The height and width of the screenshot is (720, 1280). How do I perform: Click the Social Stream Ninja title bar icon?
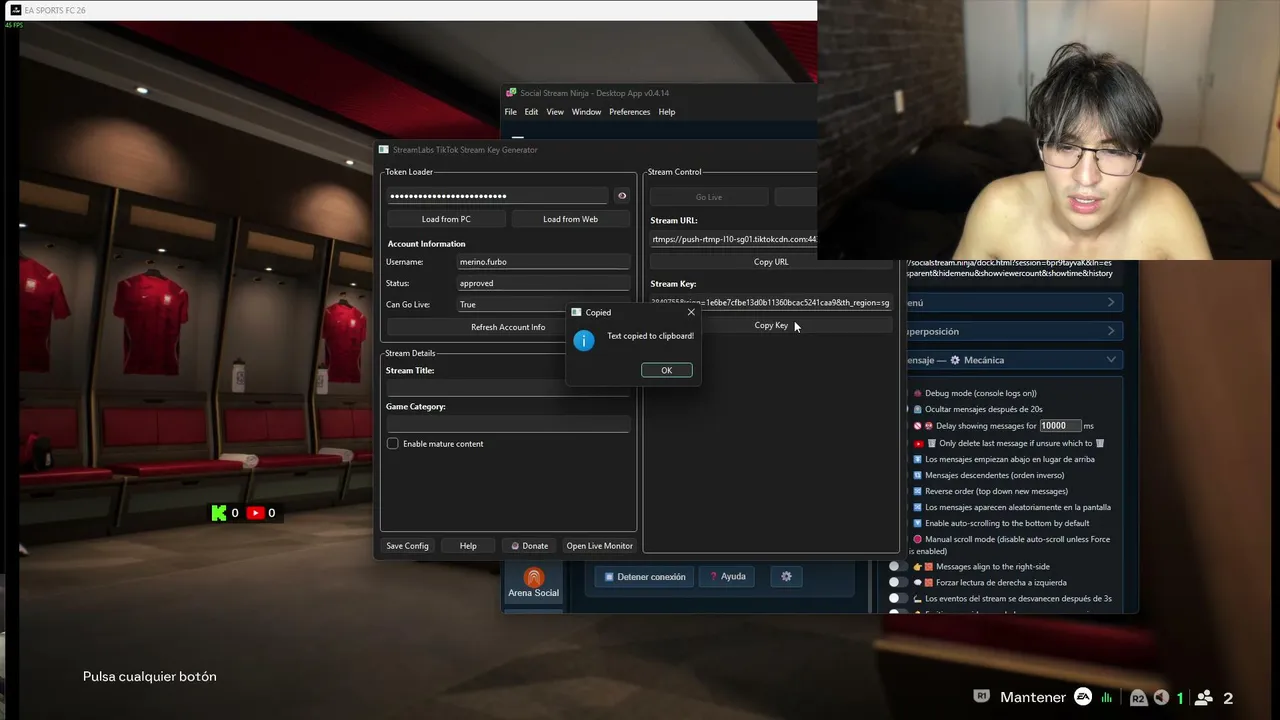coord(511,93)
